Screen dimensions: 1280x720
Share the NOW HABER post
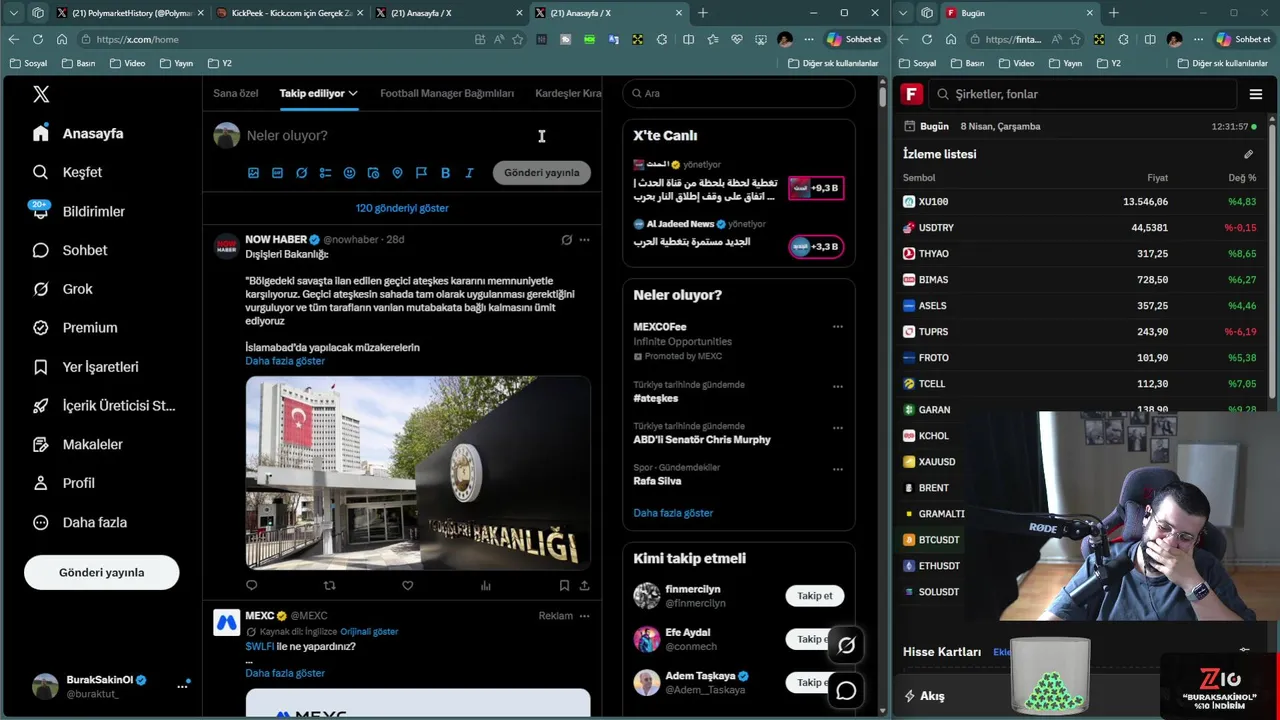[584, 586]
